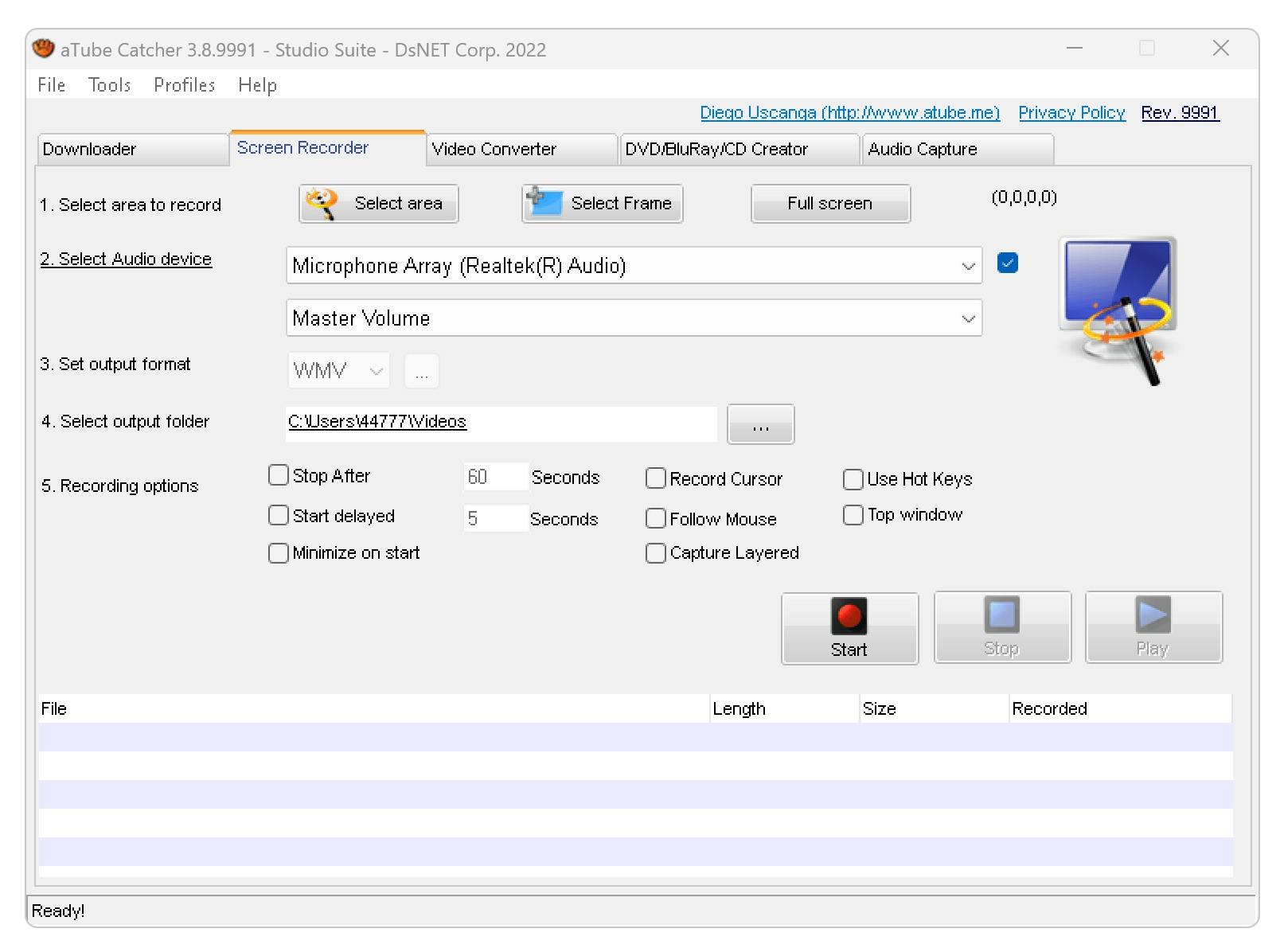
Task: Click the screen recorder monitor wizard image
Action: coord(1118,310)
